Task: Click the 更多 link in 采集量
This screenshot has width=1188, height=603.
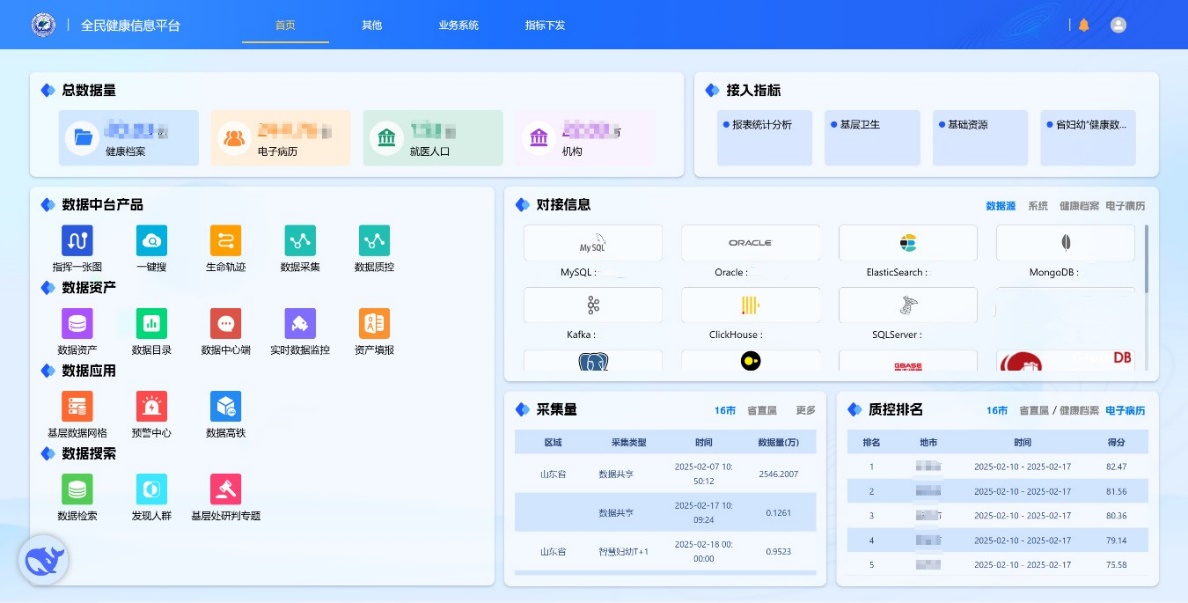Action: pyautogui.click(x=805, y=410)
